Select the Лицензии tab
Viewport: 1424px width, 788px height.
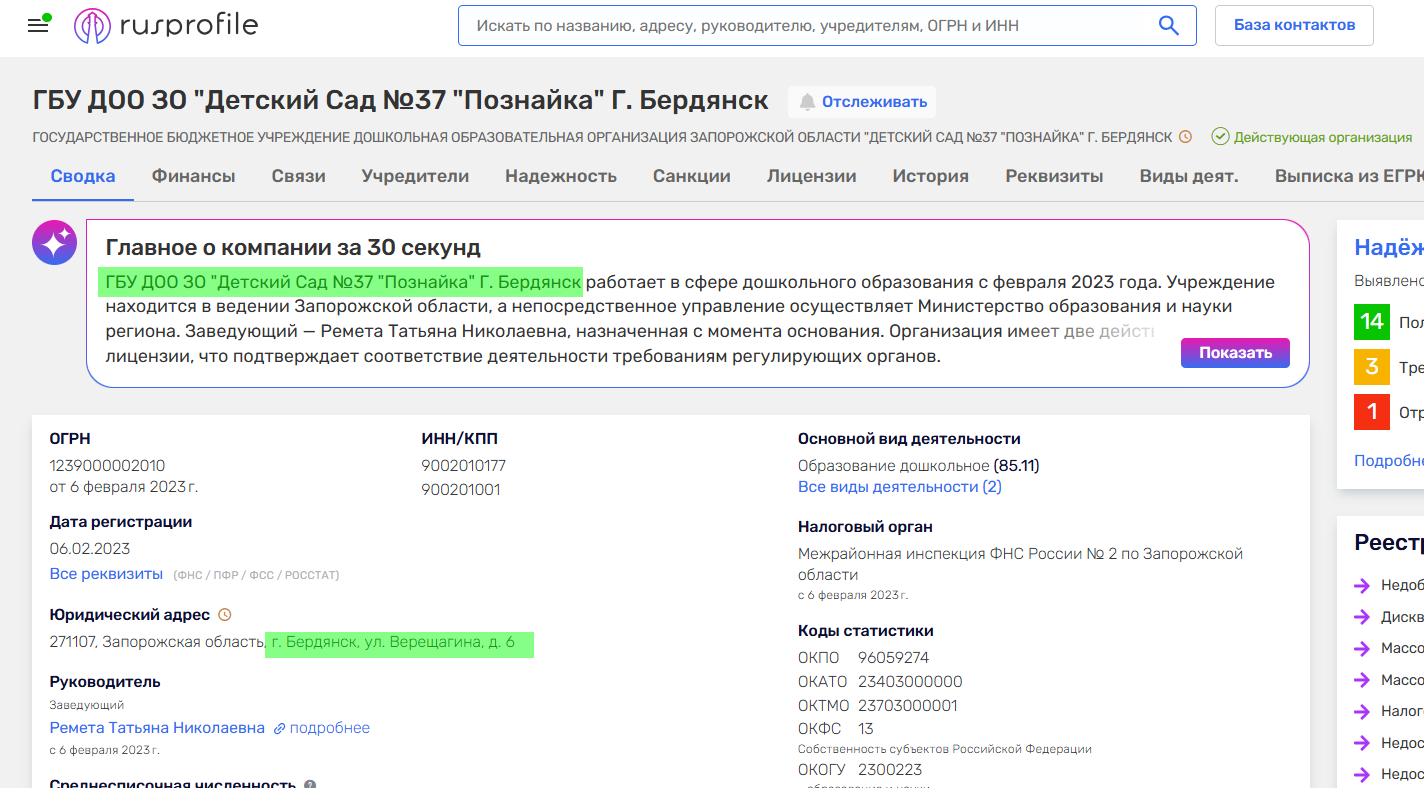(810, 175)
